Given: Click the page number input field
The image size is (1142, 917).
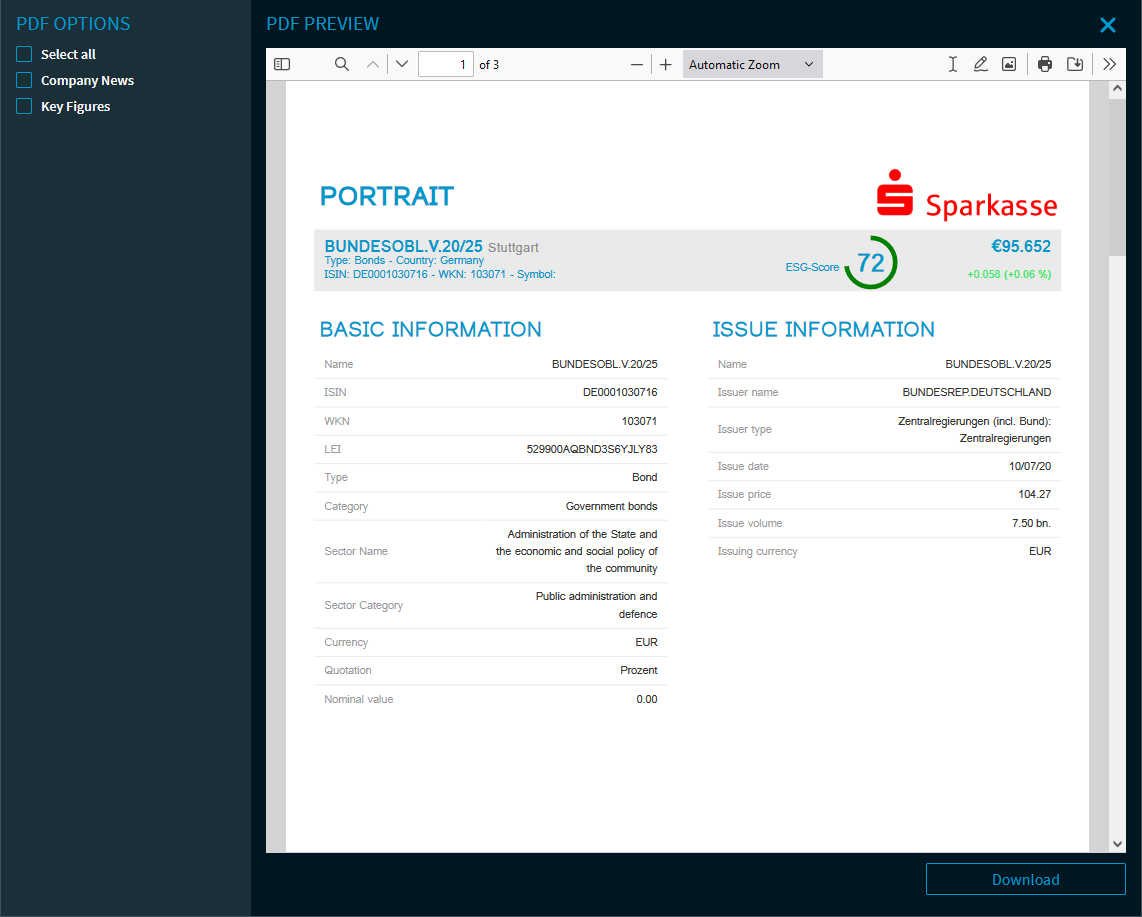Looking at the screenshot, I should point(445,64).
